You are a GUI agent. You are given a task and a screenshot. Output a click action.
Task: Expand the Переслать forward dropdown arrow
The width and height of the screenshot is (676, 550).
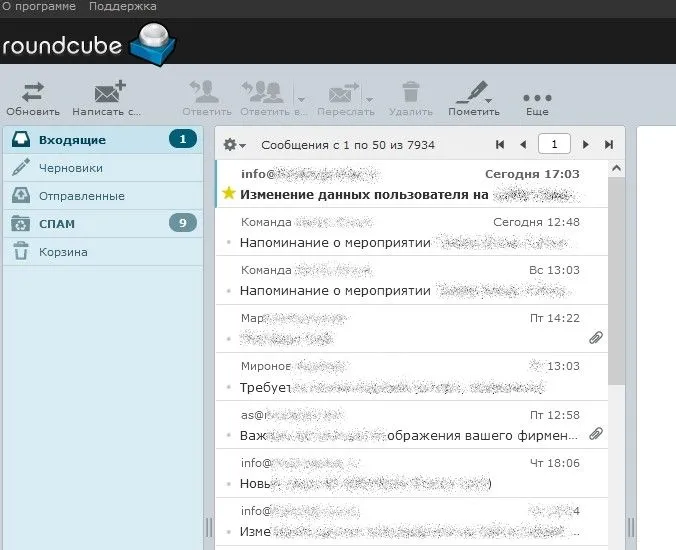click(369, 99)
